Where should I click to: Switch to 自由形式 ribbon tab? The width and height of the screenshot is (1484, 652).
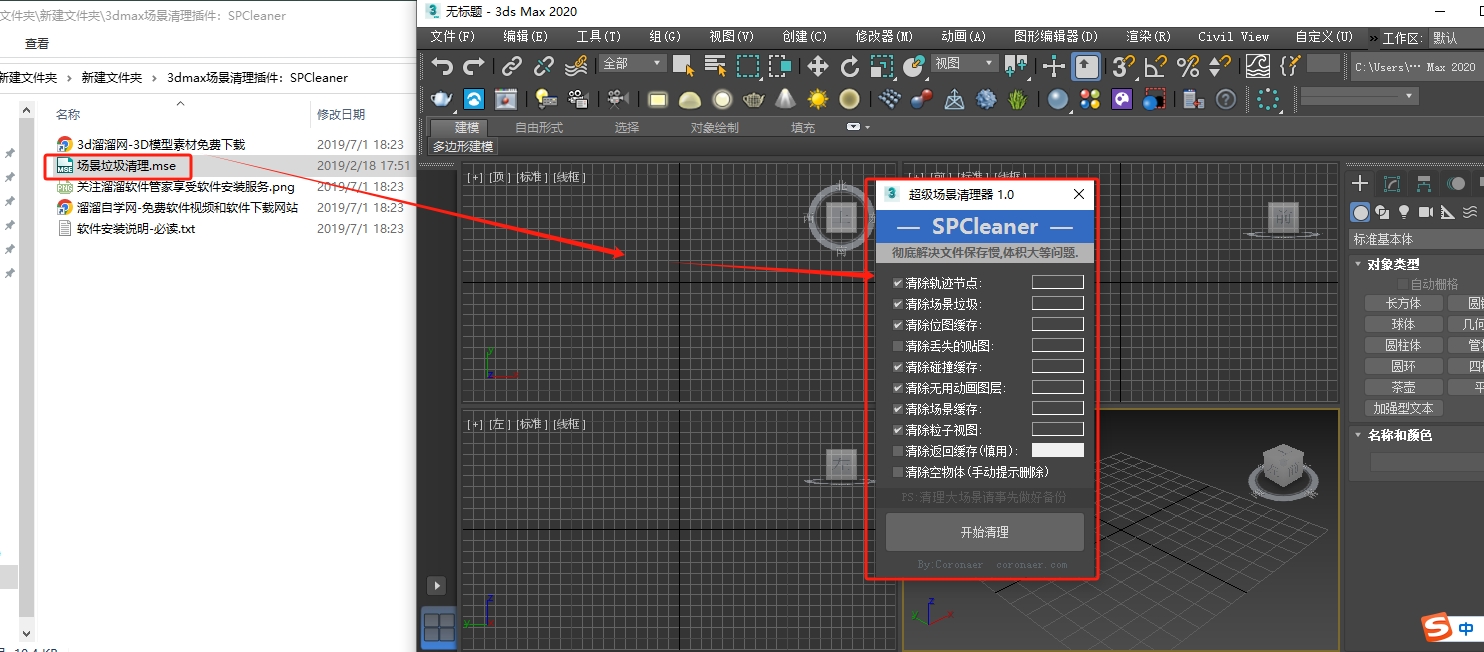click(x=539, y=128)
